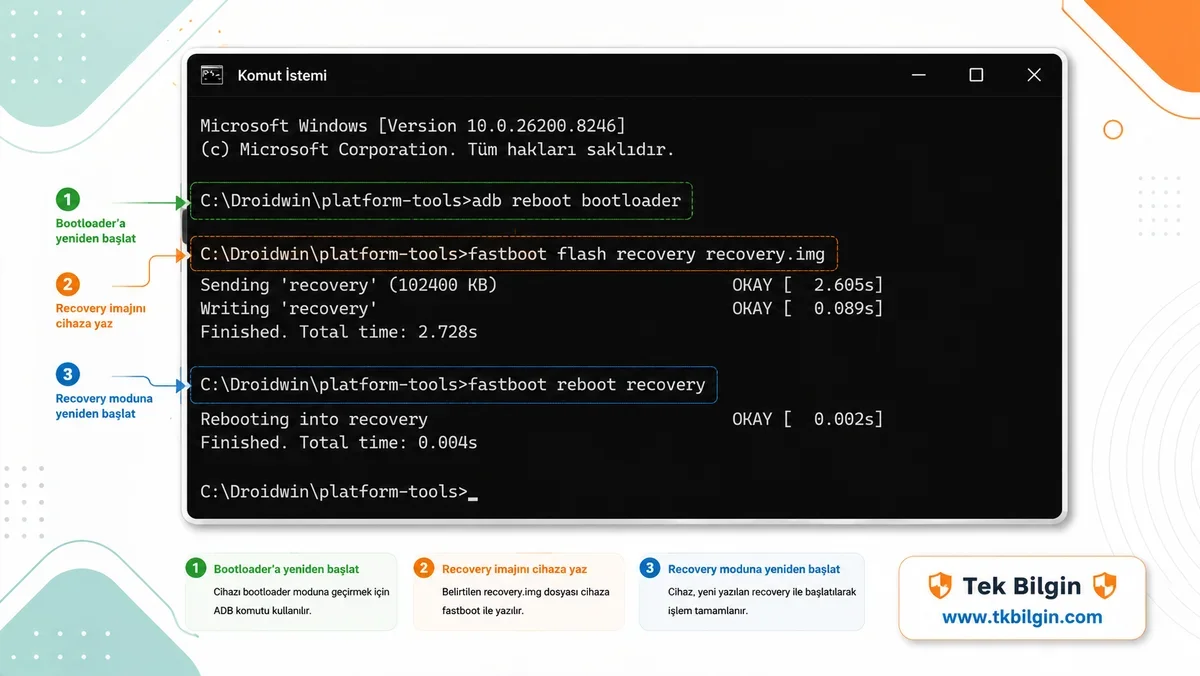Click 'Finished. Total time: 2.728s' line
This screenshot has width=1200, height=676.
pyautogui.click(x=339, y=331)
